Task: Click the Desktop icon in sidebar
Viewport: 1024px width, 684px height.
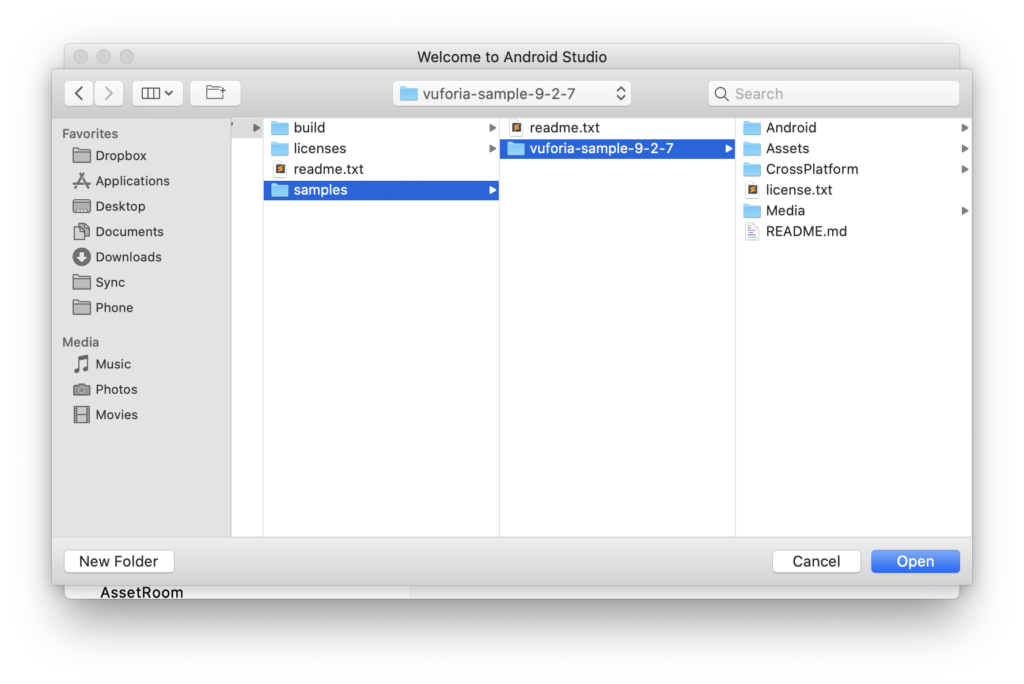Action: click(82, 206)
